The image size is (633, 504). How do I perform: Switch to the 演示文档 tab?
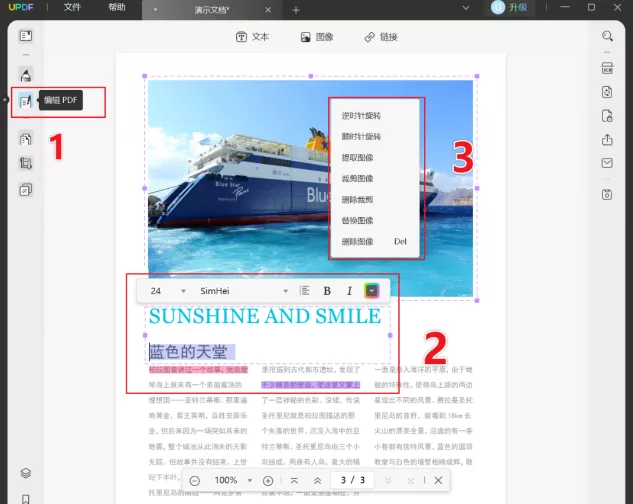tap(212, 10)
